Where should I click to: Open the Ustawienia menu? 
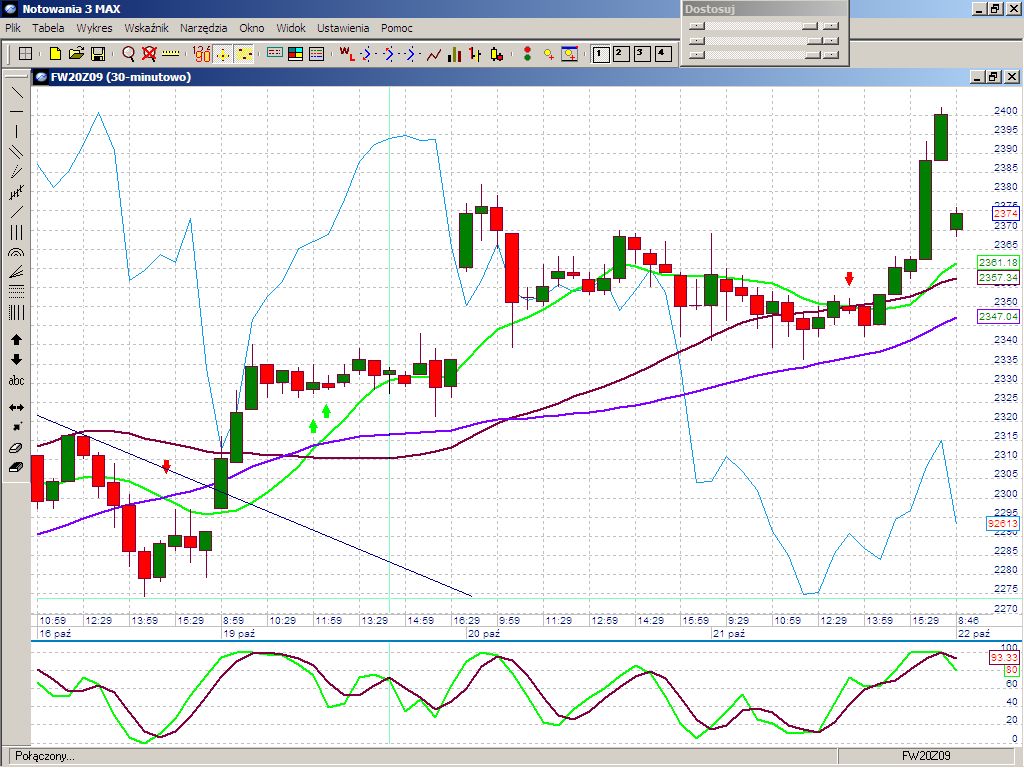pos(343,28)
